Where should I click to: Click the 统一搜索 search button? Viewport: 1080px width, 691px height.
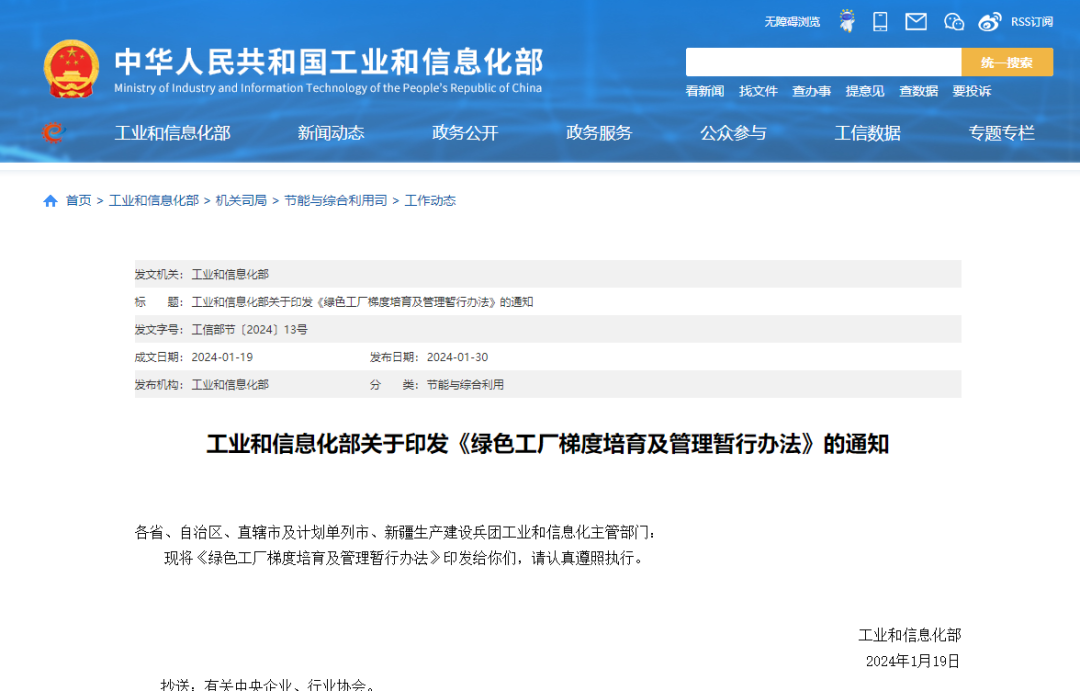pyautogui.click(x=1006, y=62)
